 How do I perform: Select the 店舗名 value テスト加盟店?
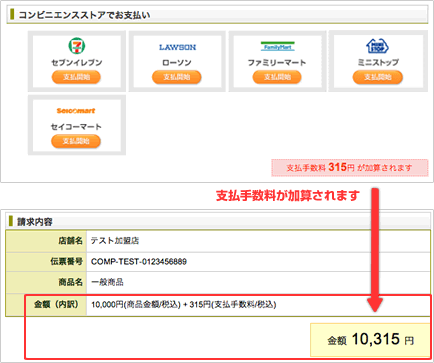click(x=115, y=241)
